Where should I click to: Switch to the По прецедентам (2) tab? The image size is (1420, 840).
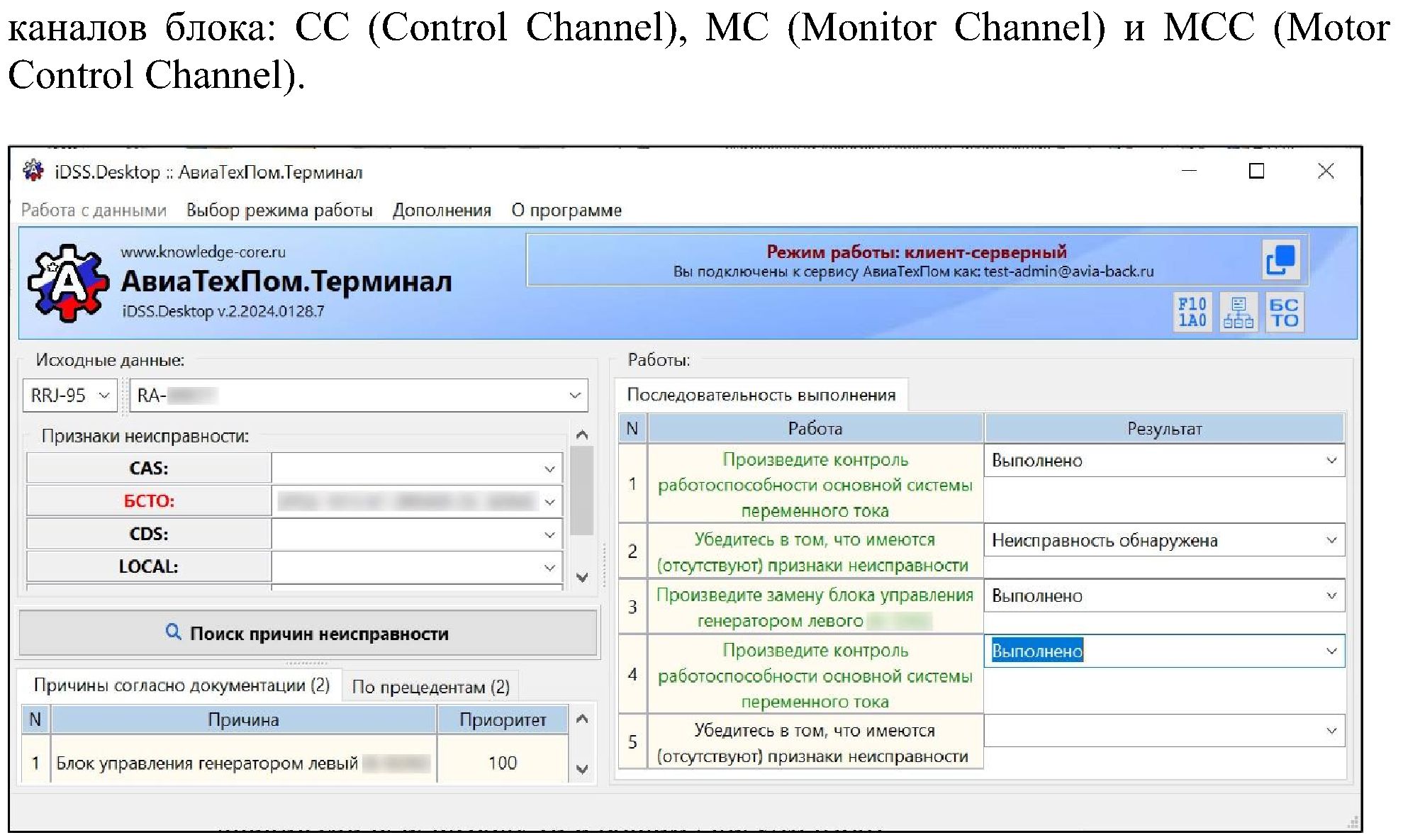click(431, 686)
